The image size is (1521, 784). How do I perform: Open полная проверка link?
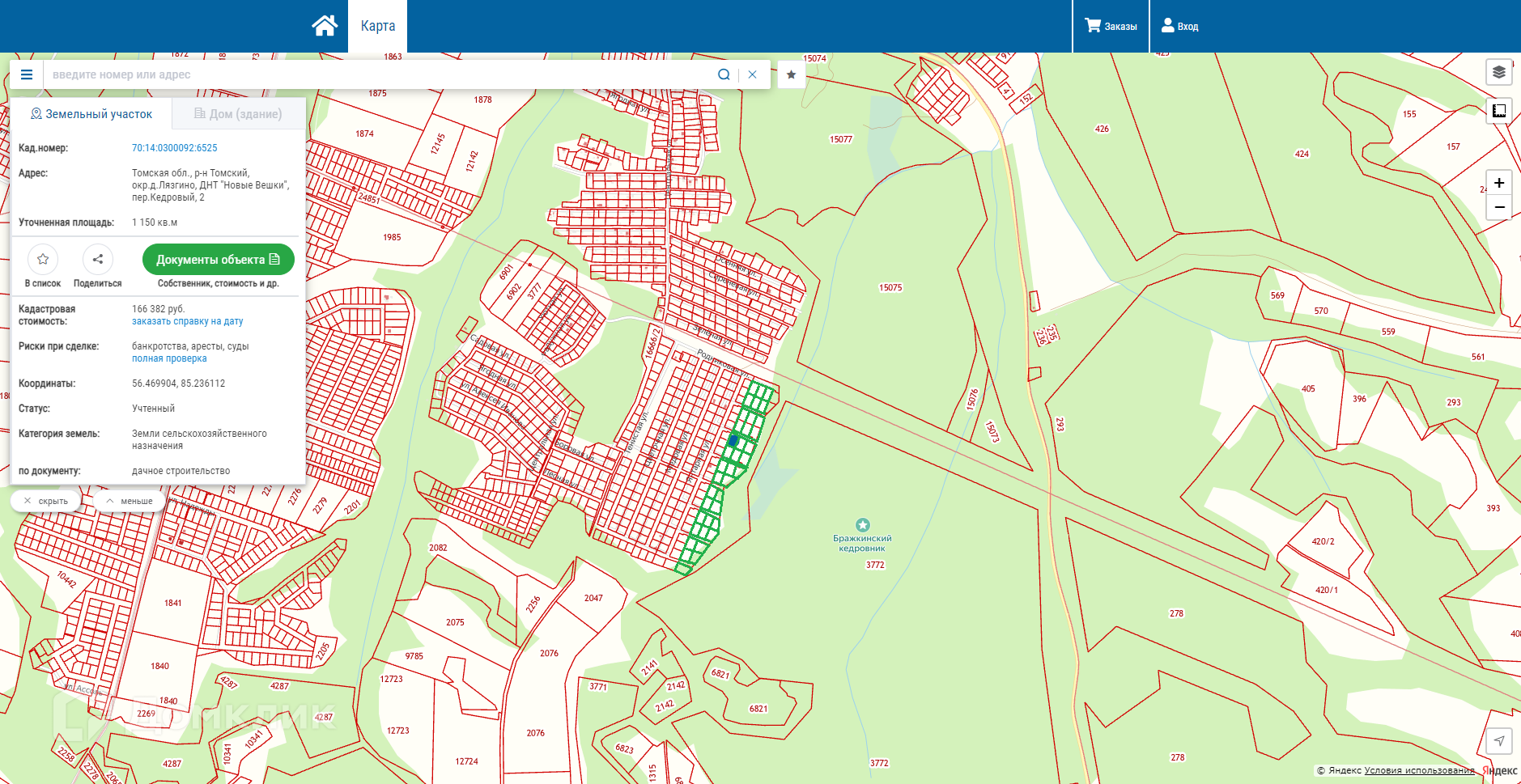coord(169,358)
